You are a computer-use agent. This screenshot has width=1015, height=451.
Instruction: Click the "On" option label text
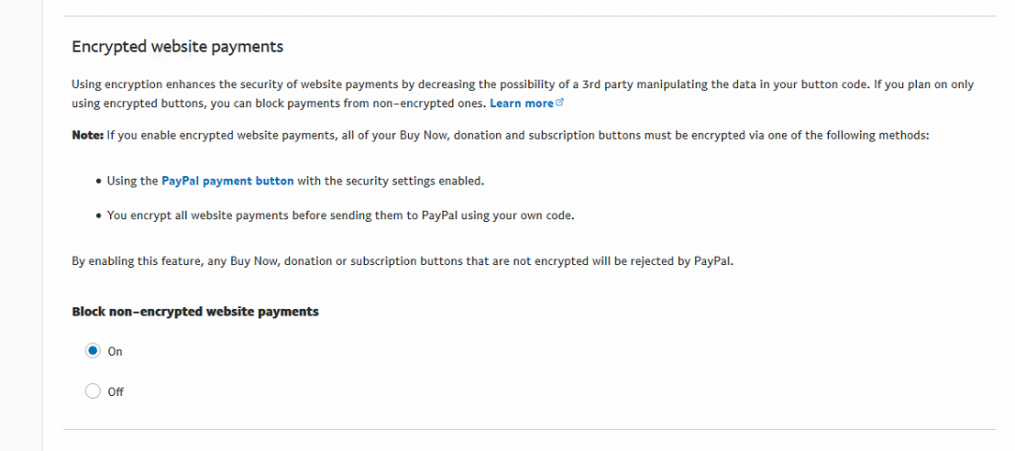115,352
